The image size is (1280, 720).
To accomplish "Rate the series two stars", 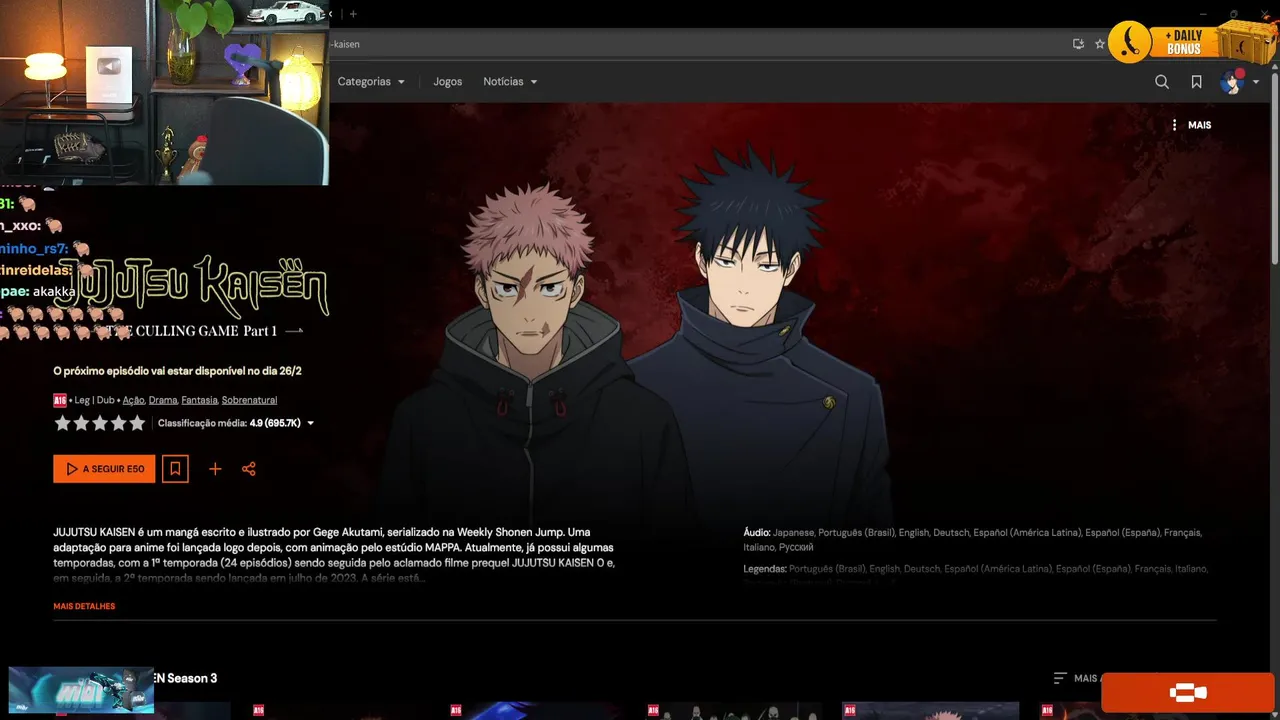I will [x=81, y=423].
